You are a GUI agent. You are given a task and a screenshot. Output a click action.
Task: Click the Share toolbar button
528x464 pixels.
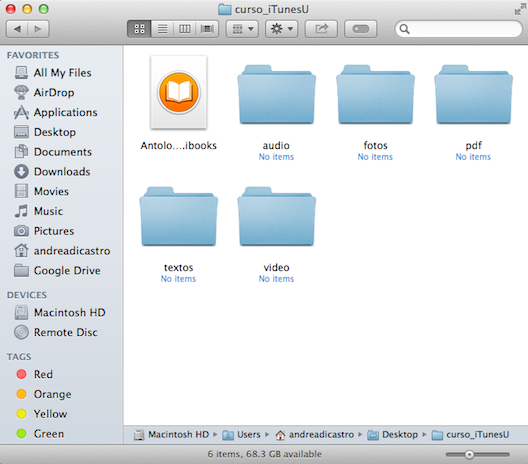321,29
